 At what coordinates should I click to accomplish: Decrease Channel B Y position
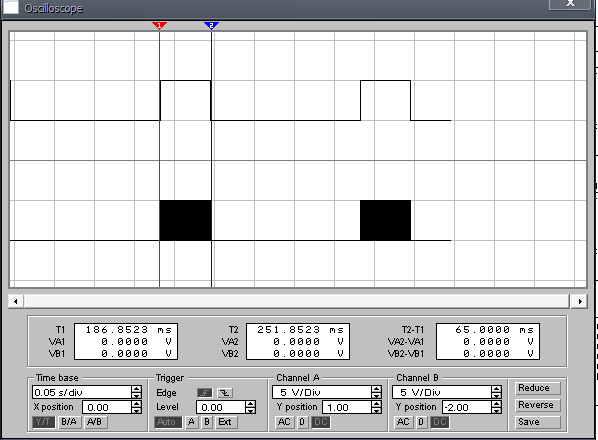coord(496,411)
